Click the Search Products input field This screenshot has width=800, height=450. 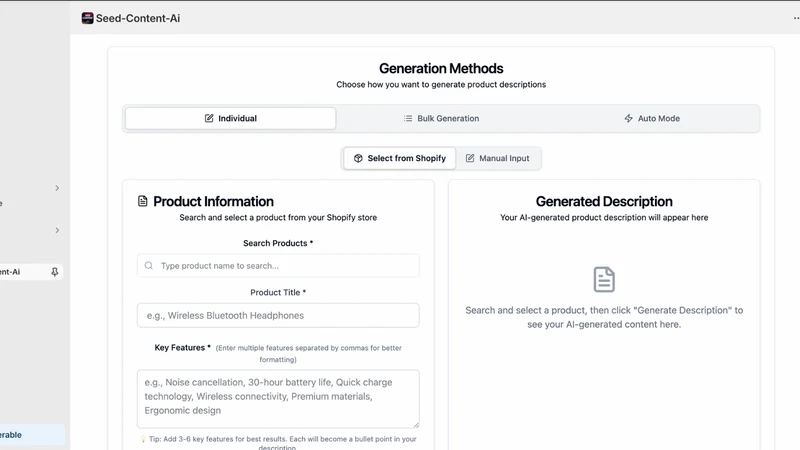[278, 266]
